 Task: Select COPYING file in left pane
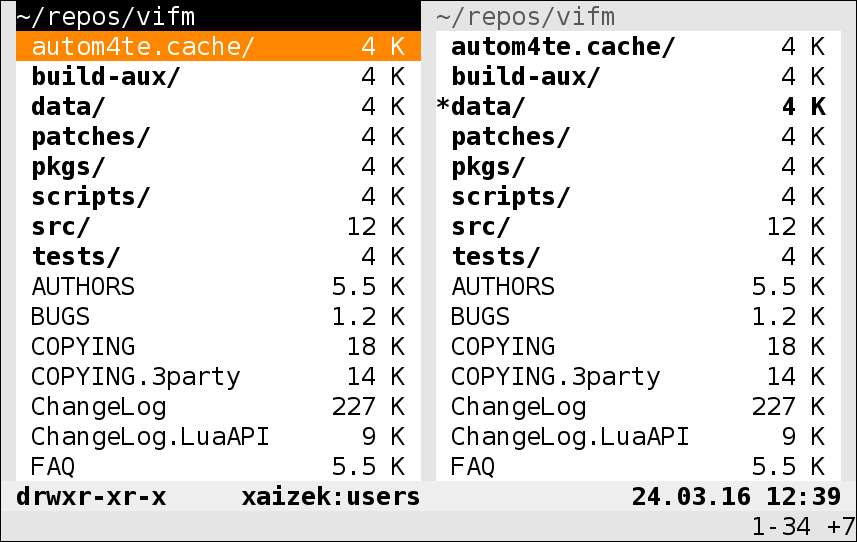click(218, 346)
